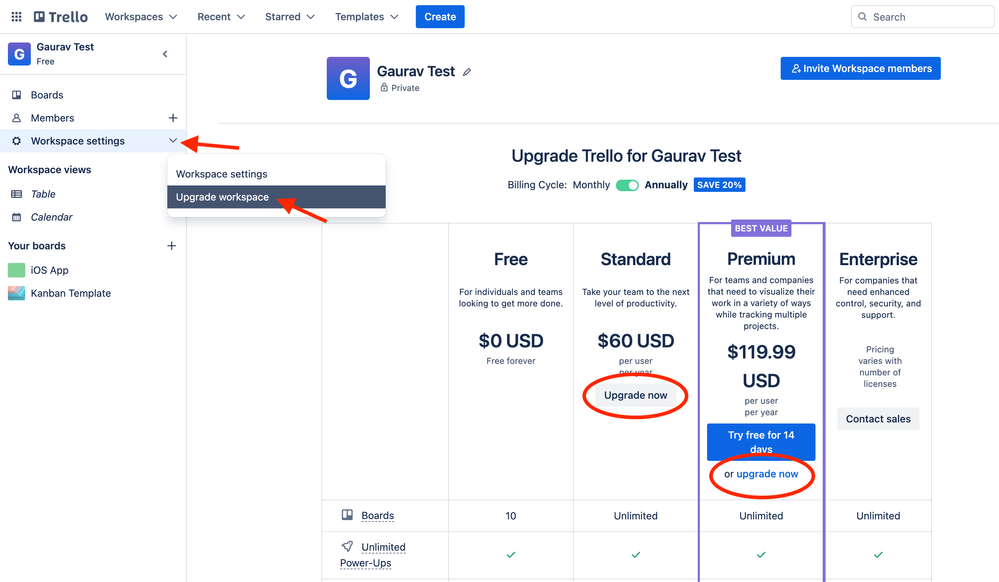Click the iOS App green thumbnail
Image resolution: width=999 pixels, height=582 pixels.
[17, 270]
